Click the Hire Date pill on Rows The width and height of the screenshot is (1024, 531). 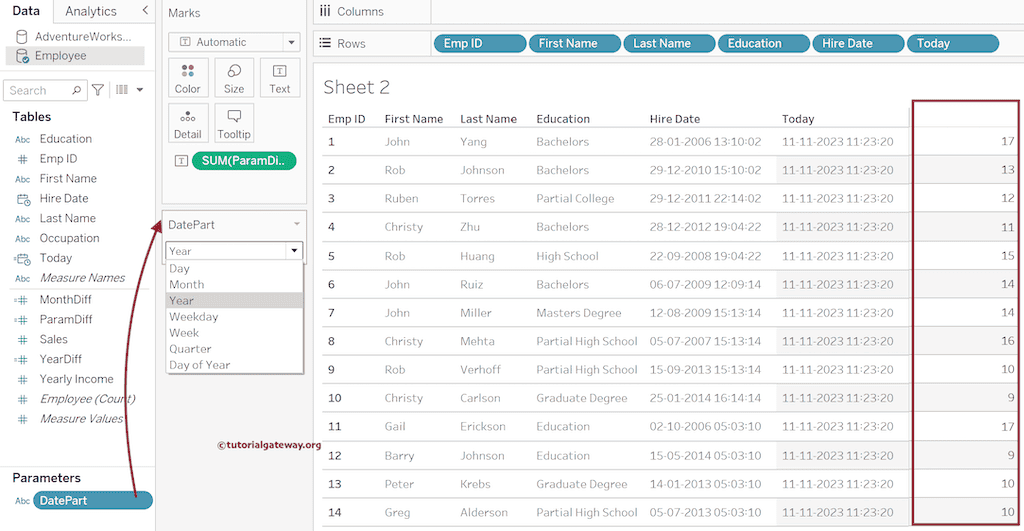point(855,43)
